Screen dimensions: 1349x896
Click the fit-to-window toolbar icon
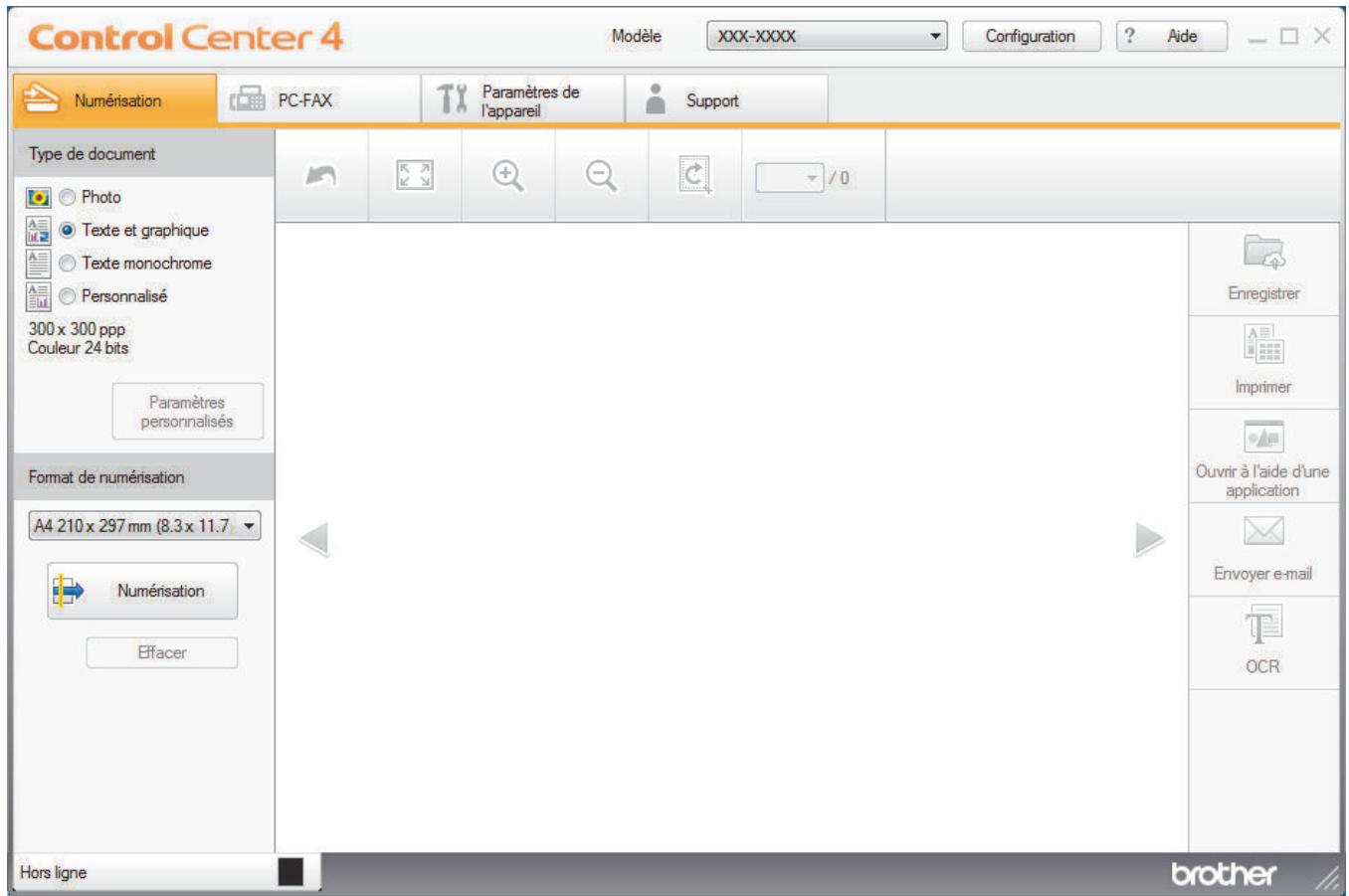coord(415,176)
